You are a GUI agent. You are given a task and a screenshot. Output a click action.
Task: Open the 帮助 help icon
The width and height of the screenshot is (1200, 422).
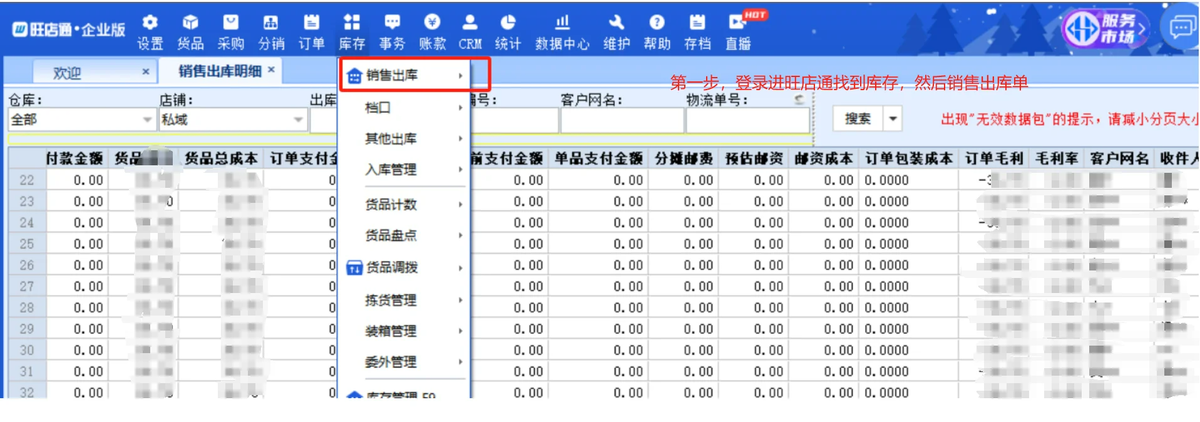pos(657,32)
